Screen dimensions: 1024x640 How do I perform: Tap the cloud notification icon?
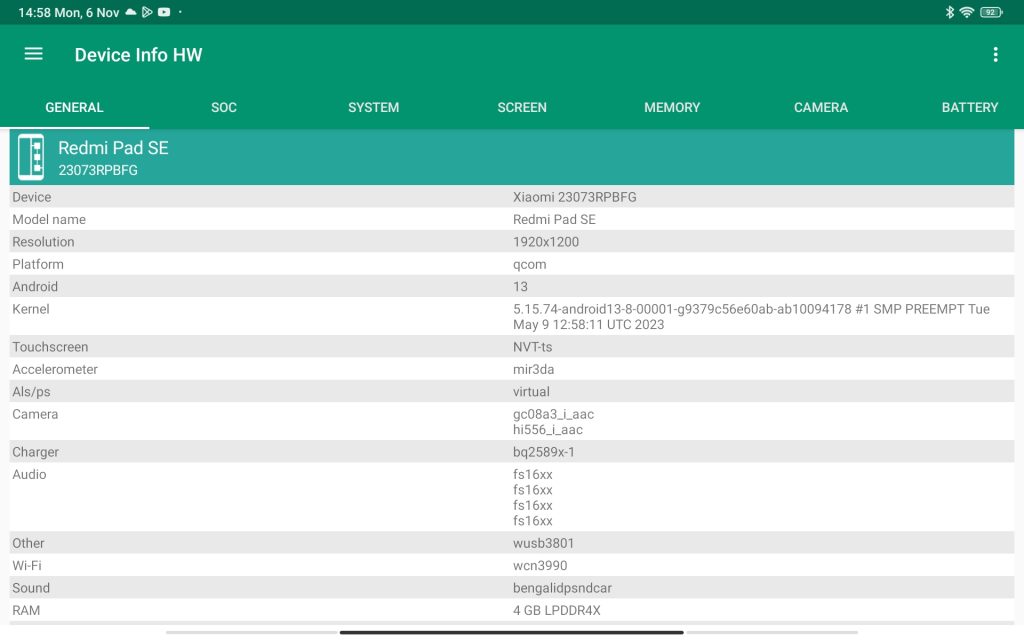pos(130,12)
